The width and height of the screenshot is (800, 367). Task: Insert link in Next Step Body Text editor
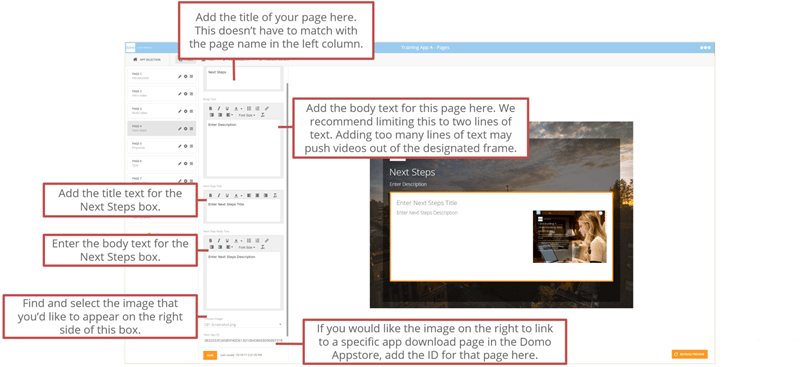[x=266, y=240]
